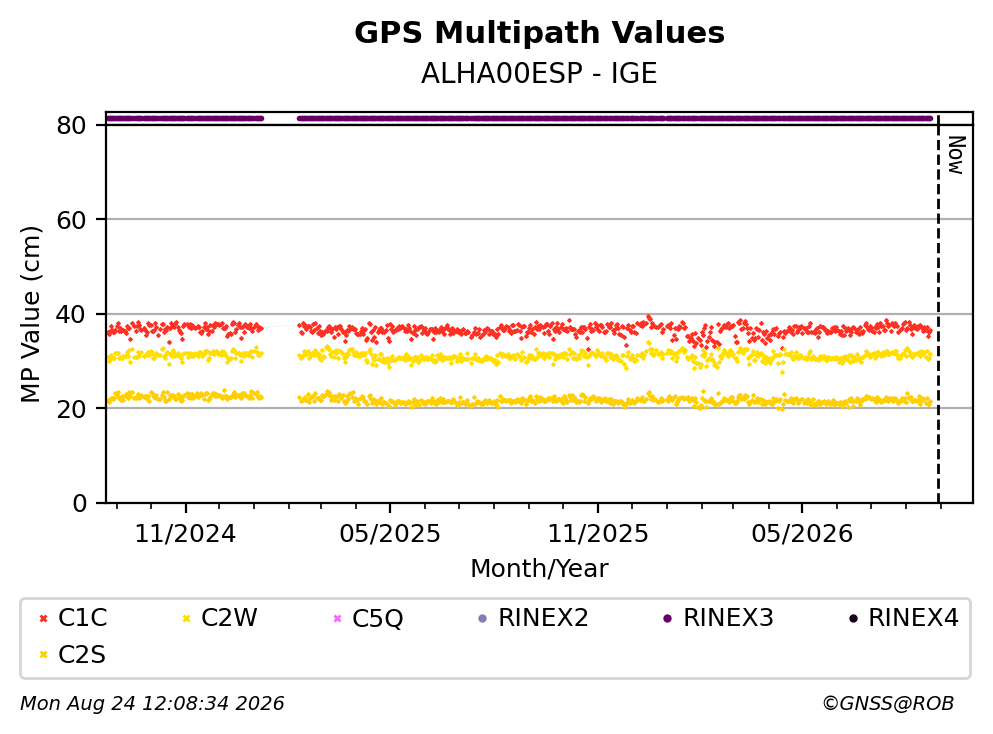Image resolution: width=993 pixels, height=734 pixels.
Task: Click the ALHA00ESP - IGE subtitle
Action: pyautogui.click(x=539, y=73)
